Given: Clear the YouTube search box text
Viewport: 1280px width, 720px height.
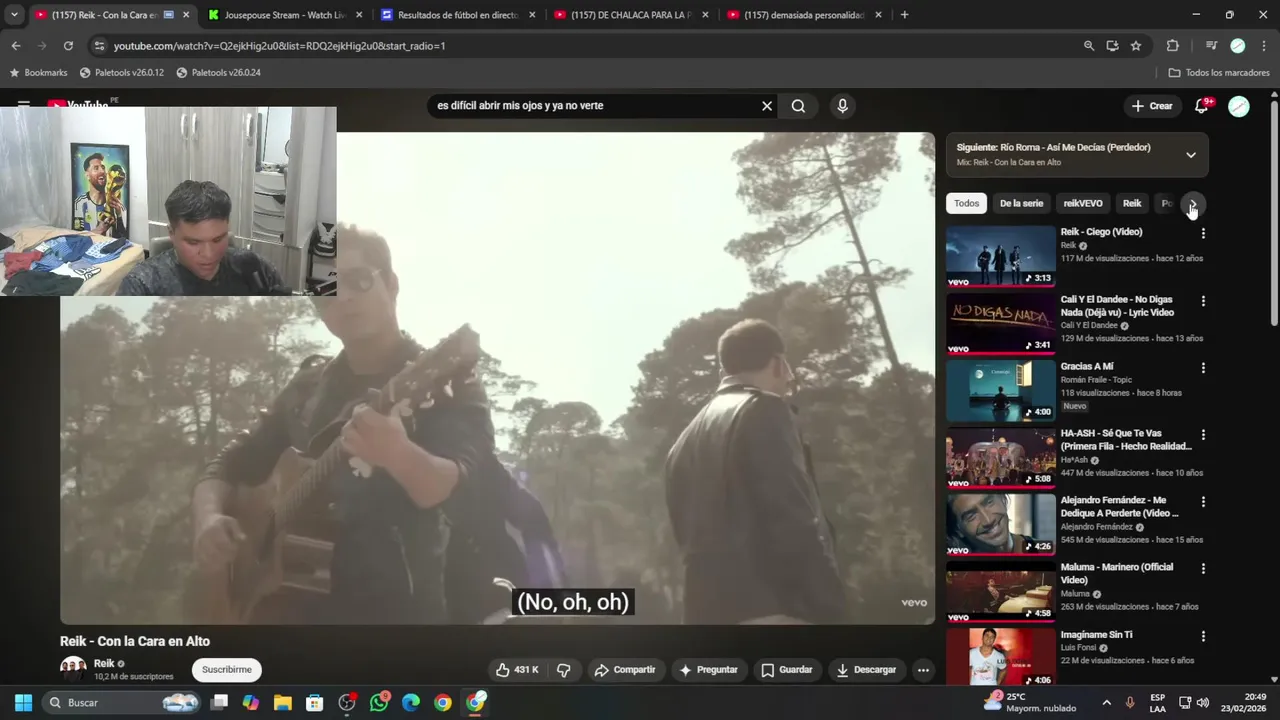Looking at the screenshot, I should click(x=767, y=106).
